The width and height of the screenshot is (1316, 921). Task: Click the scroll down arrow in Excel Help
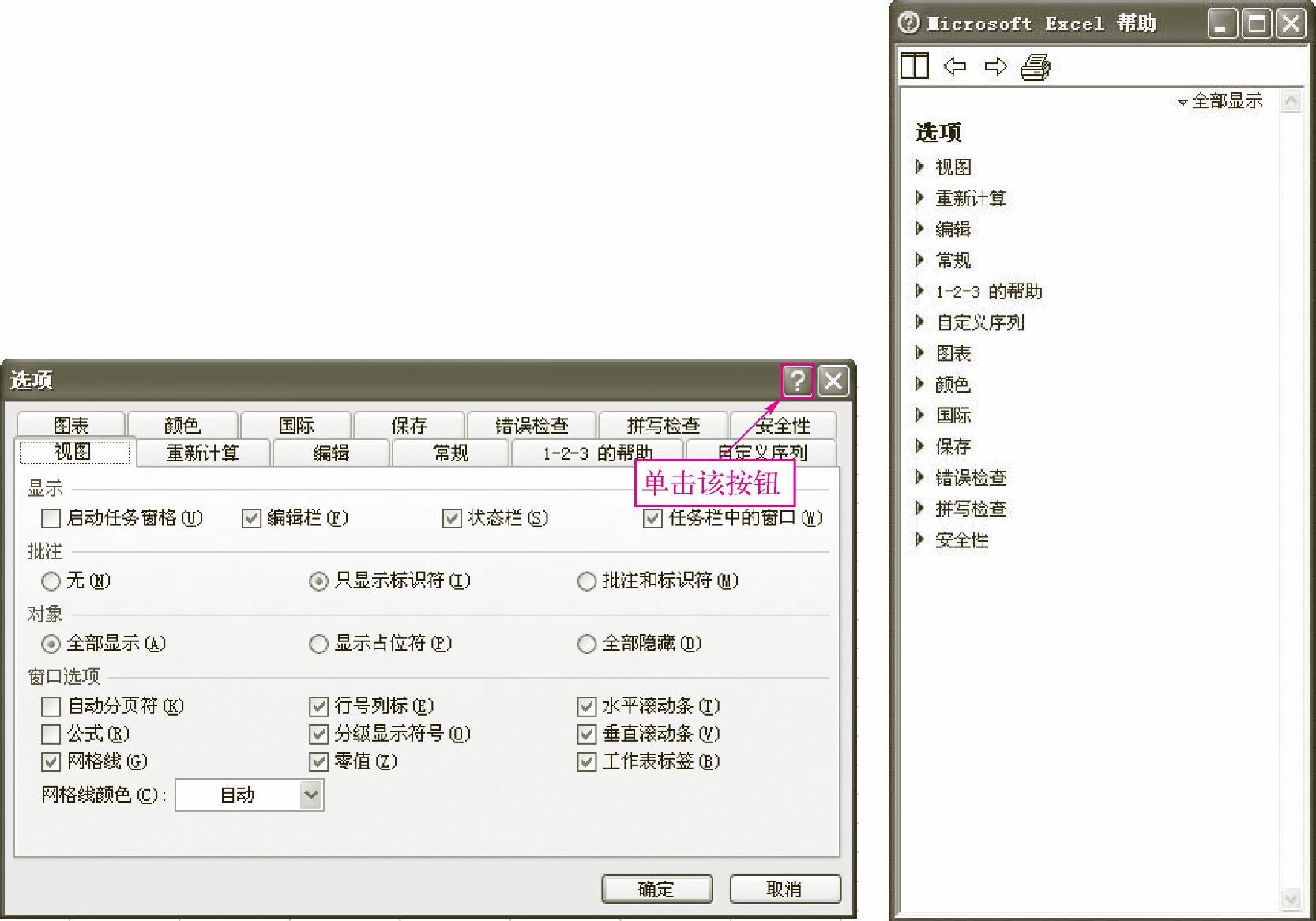pos(1291,898)
